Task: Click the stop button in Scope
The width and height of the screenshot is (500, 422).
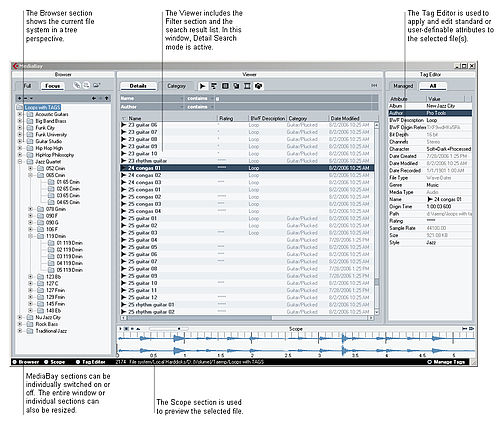Action: (126, 329)
